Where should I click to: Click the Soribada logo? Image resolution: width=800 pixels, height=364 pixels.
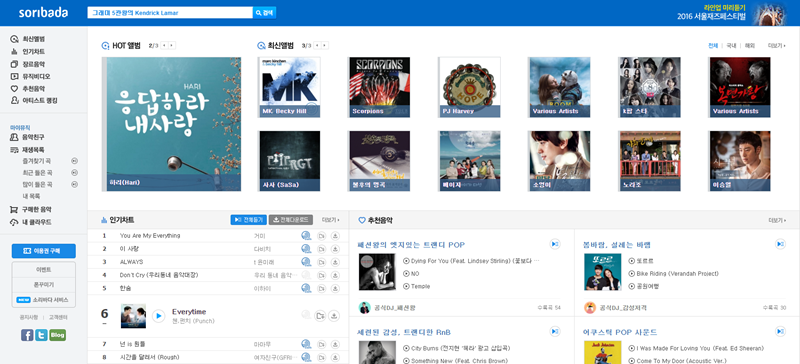(43, 13)
